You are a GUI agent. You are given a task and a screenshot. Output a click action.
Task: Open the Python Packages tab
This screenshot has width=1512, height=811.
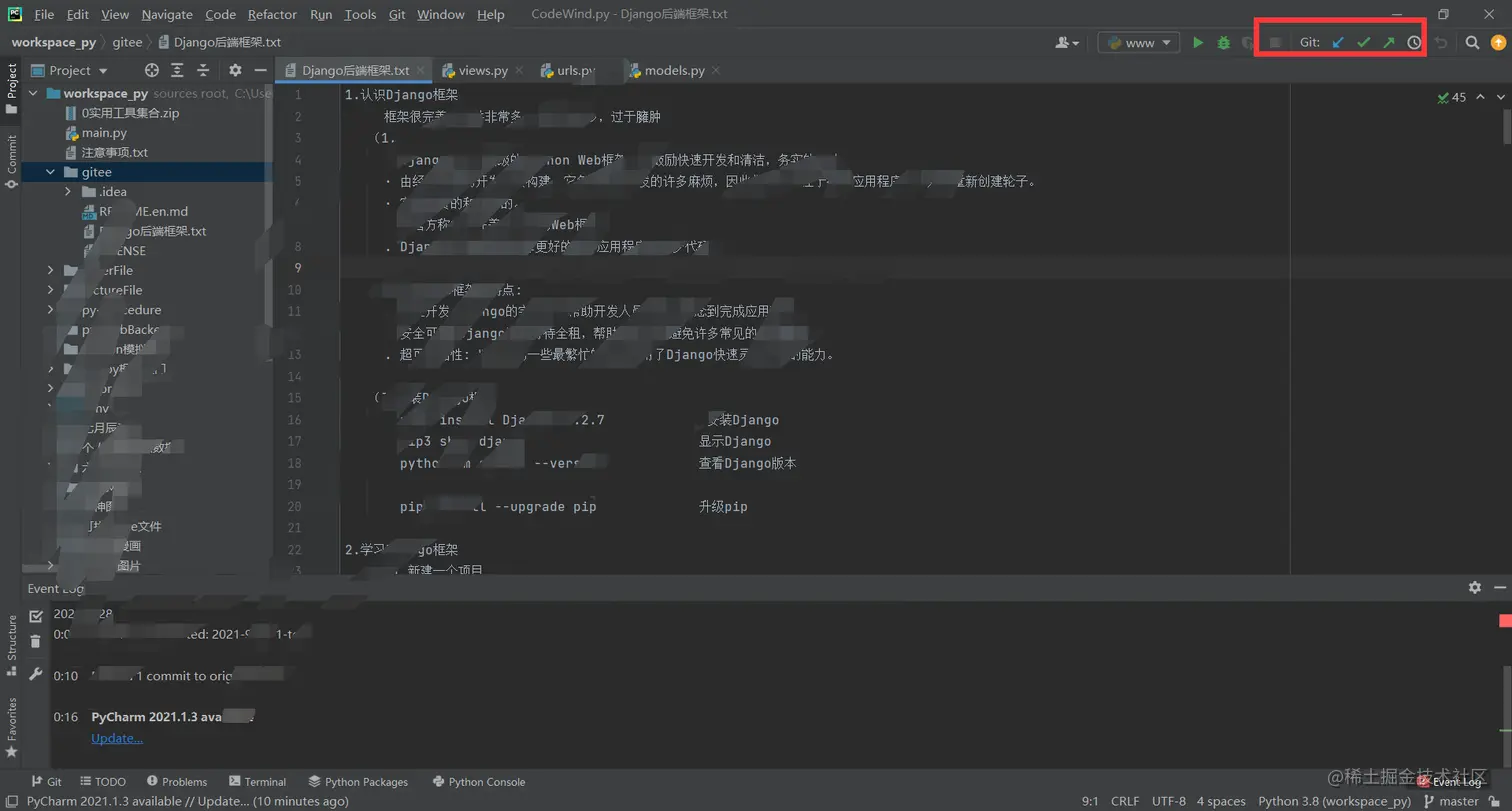358,782
